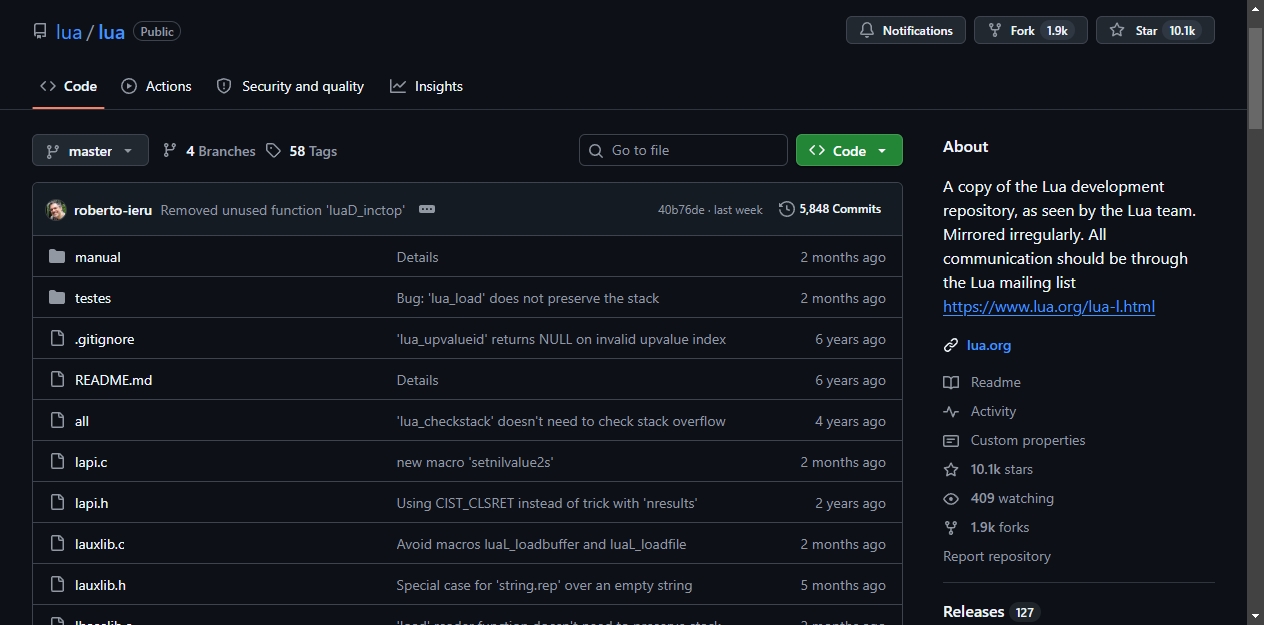This screenshot has width=1264, height=625.
Task: View the 10.1k stars list
Action: 988,469
